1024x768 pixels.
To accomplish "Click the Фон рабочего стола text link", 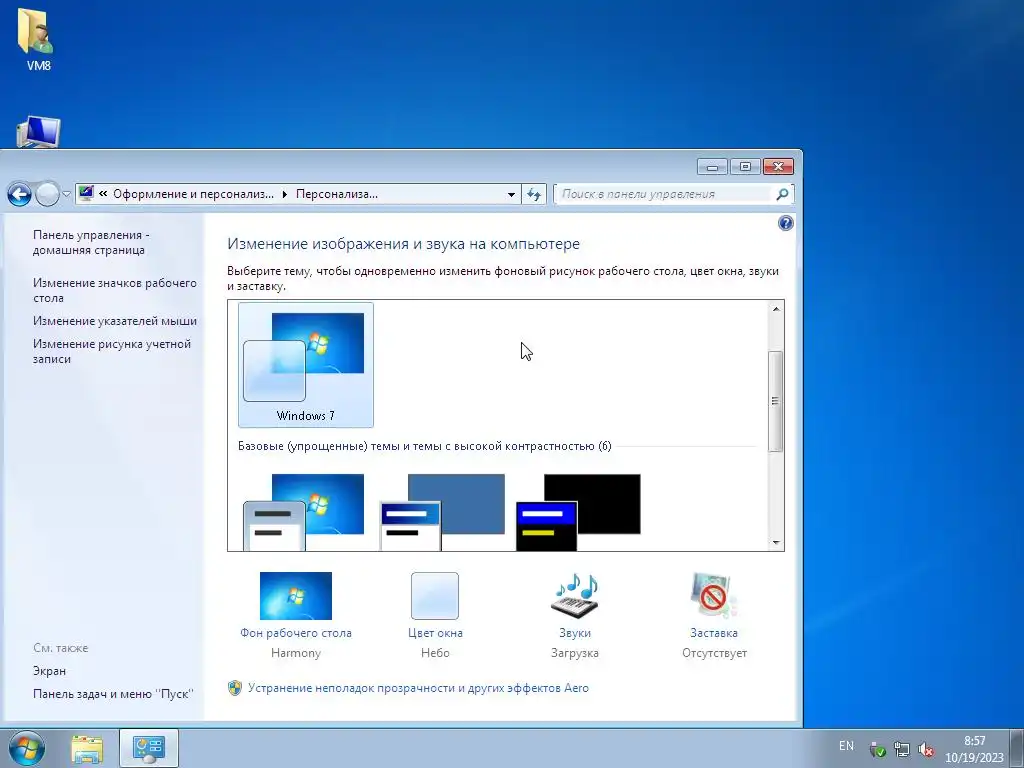I will [x=296, y=633].
